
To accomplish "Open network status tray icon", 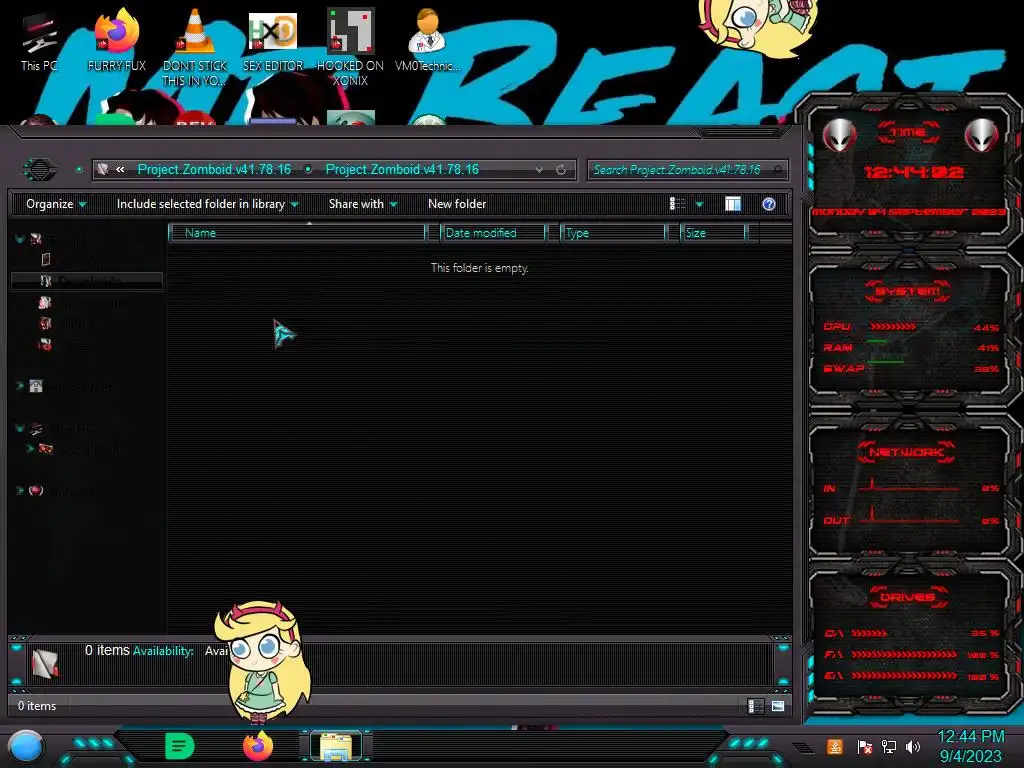I will pyautogui.click(x=889, y=746).
